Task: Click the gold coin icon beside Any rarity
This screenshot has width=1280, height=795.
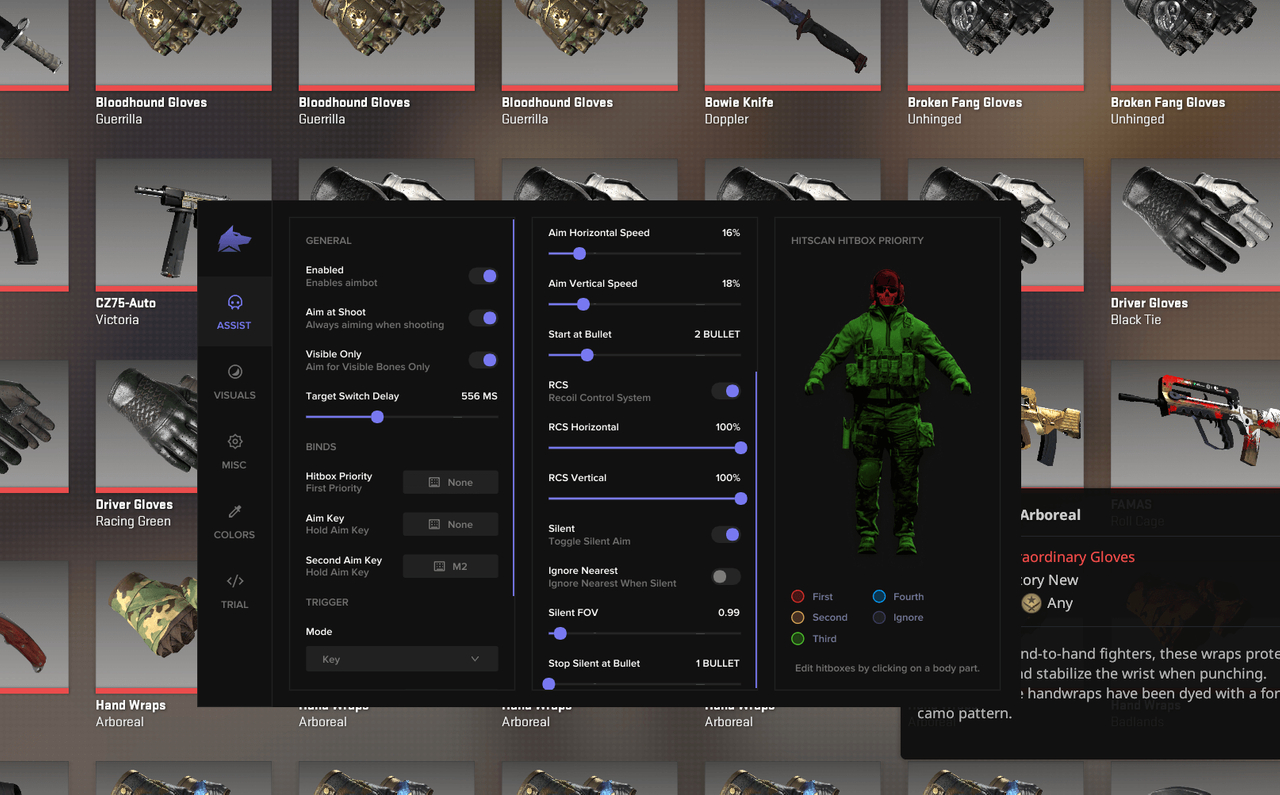Action: (1031, 604)
